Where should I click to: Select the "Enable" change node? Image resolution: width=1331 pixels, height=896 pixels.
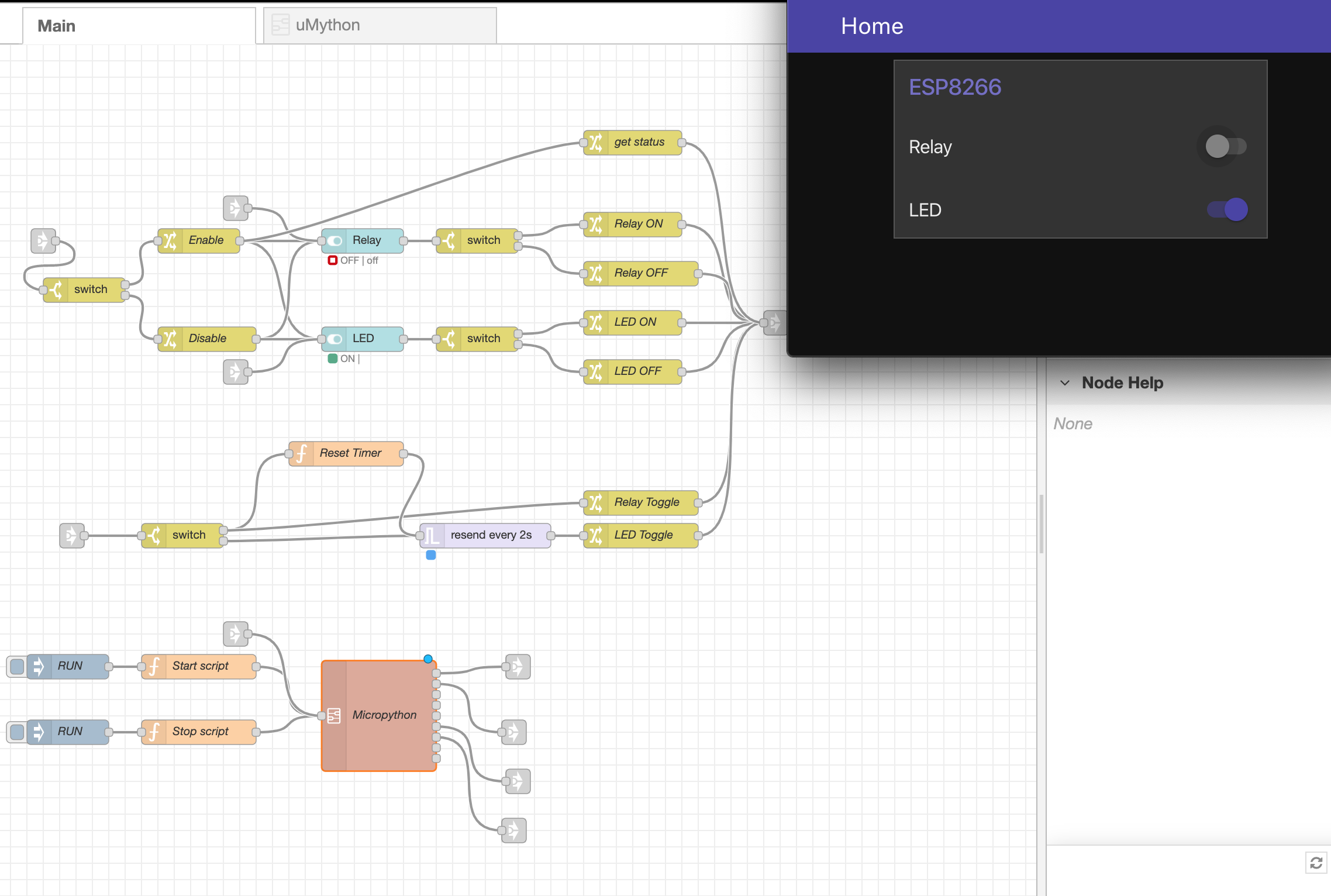pyautogui.click(x=198, y=240)
